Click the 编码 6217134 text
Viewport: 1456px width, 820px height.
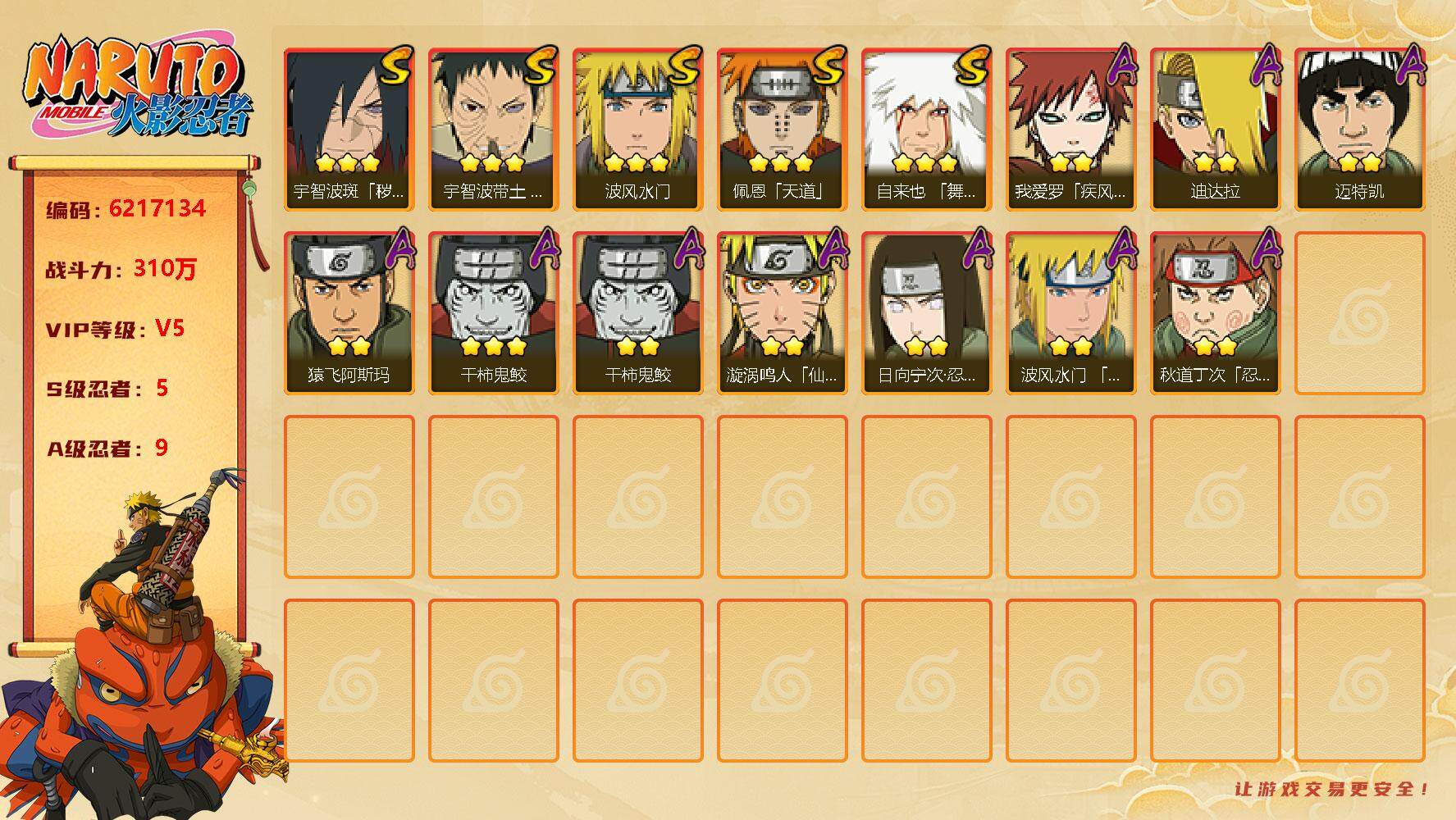point(126,208)
